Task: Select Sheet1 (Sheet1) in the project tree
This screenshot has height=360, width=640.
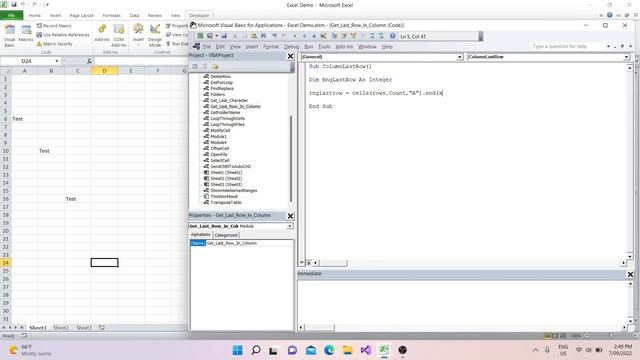Action: [226, 172]
